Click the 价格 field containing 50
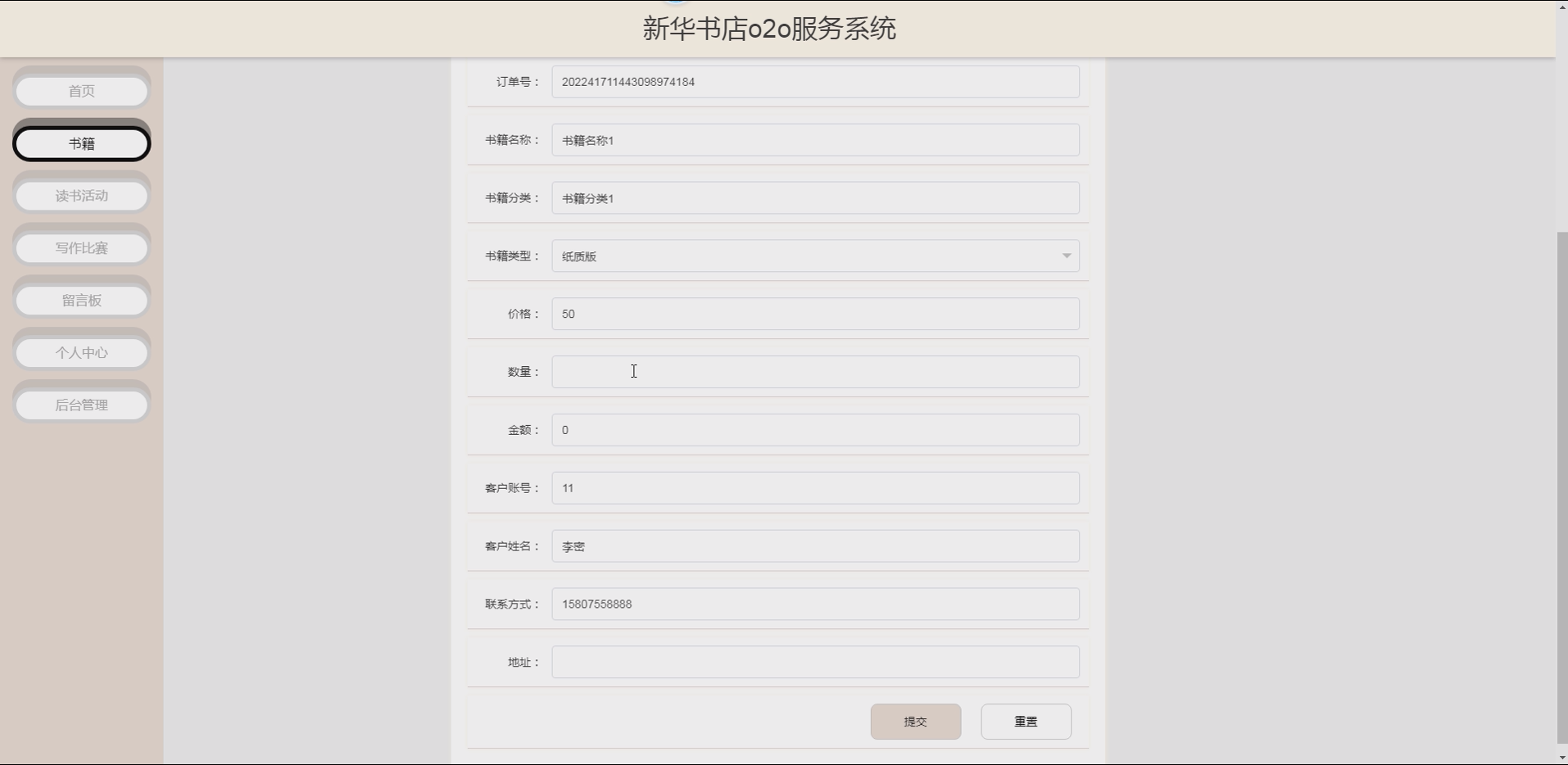 (x=815, y=314)
